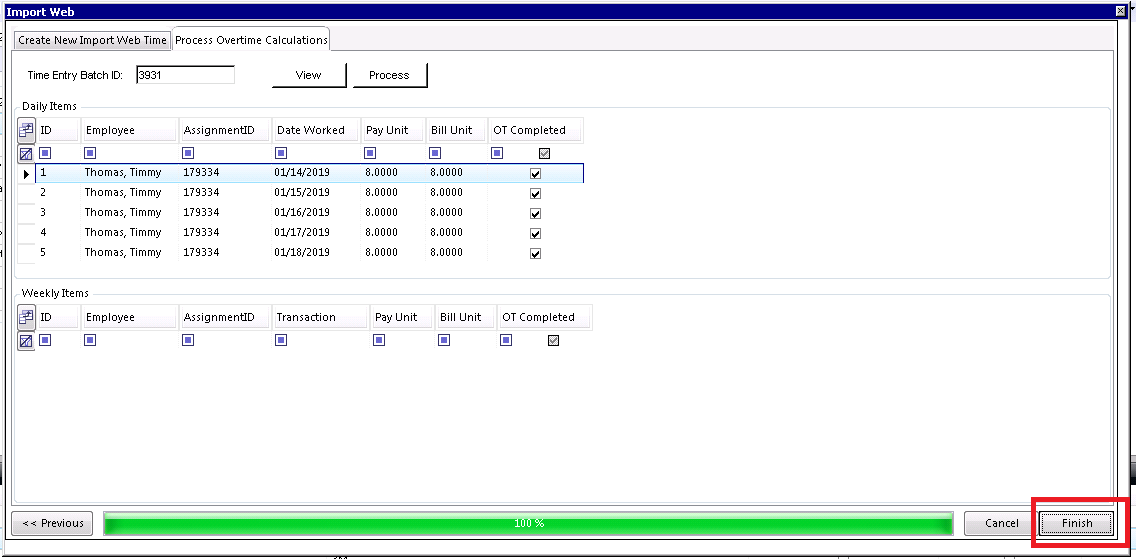Sort Weekly Items by Bill Unit header
The width and height of the screenshot is (1136, 560).
[466, 317]
